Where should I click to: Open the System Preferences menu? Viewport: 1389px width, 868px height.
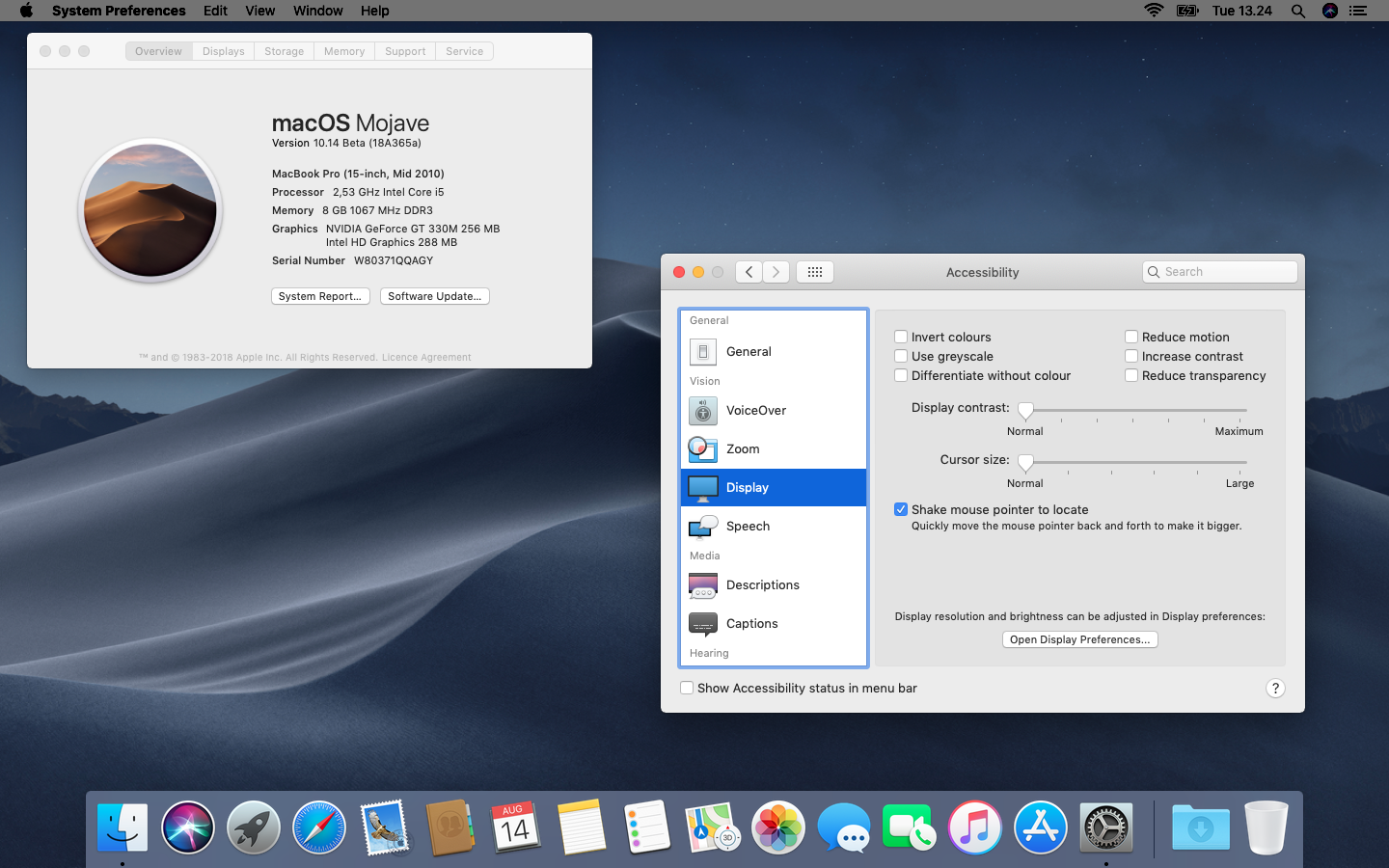click(x=119, y=11)
